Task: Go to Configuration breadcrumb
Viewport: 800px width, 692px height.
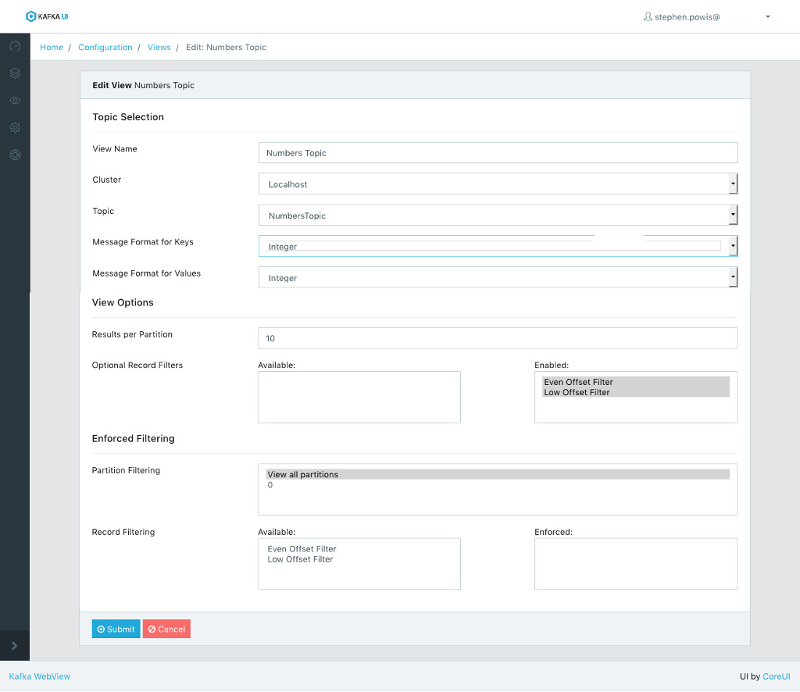Action: [105, 47]
